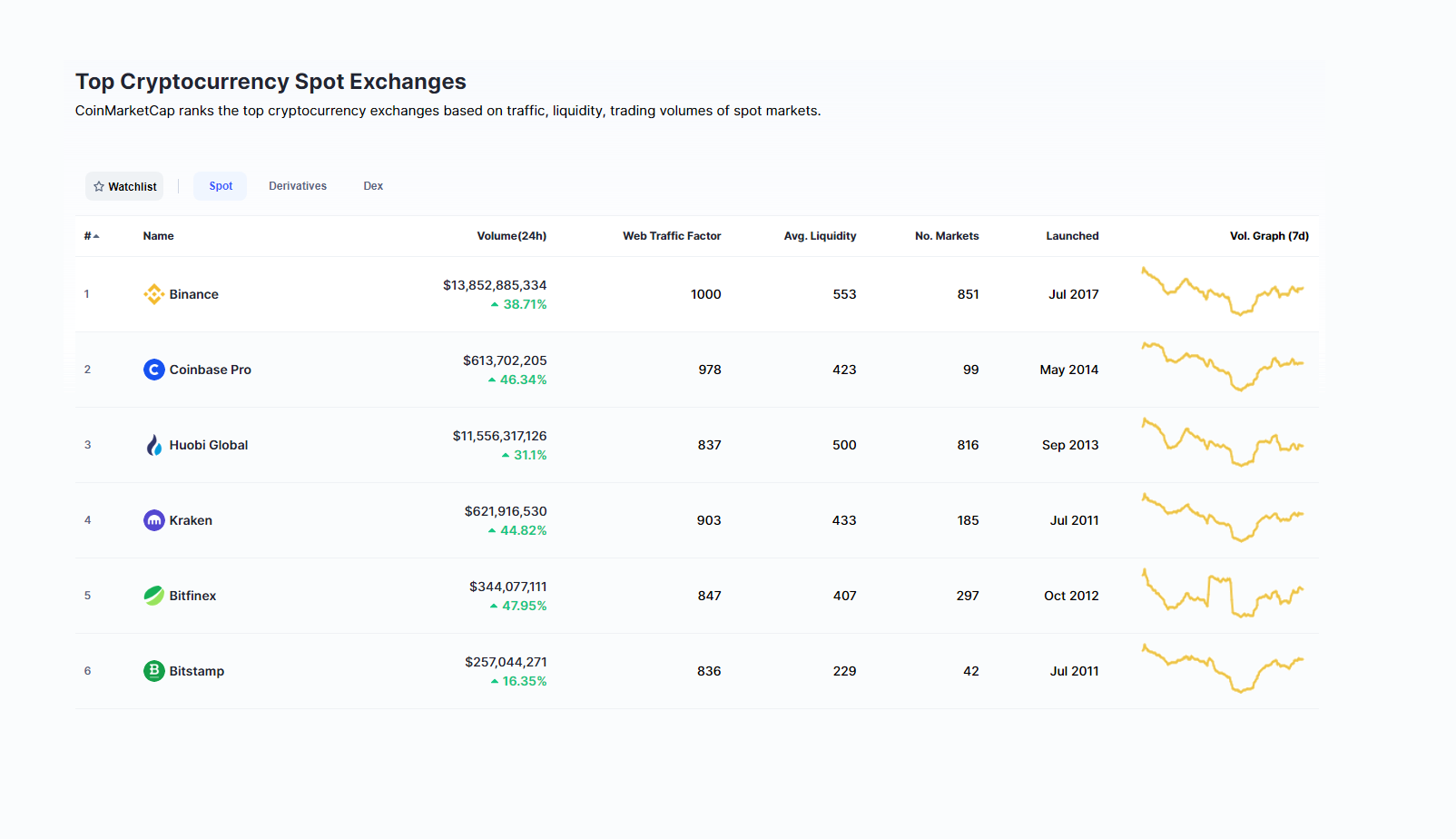Click the Kraken logo icon

[154, 520]
